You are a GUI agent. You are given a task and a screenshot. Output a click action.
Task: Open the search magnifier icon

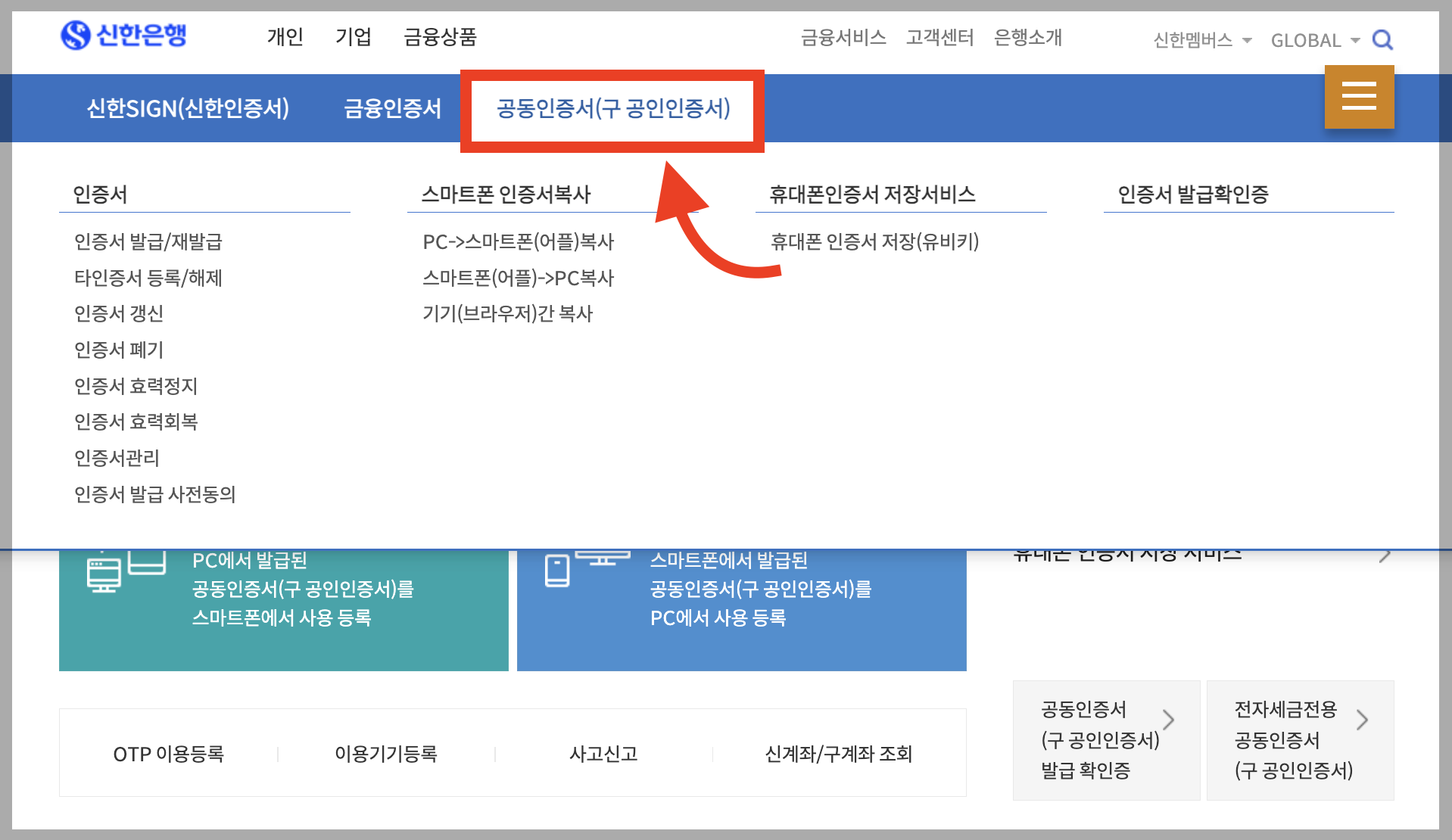1382,39
